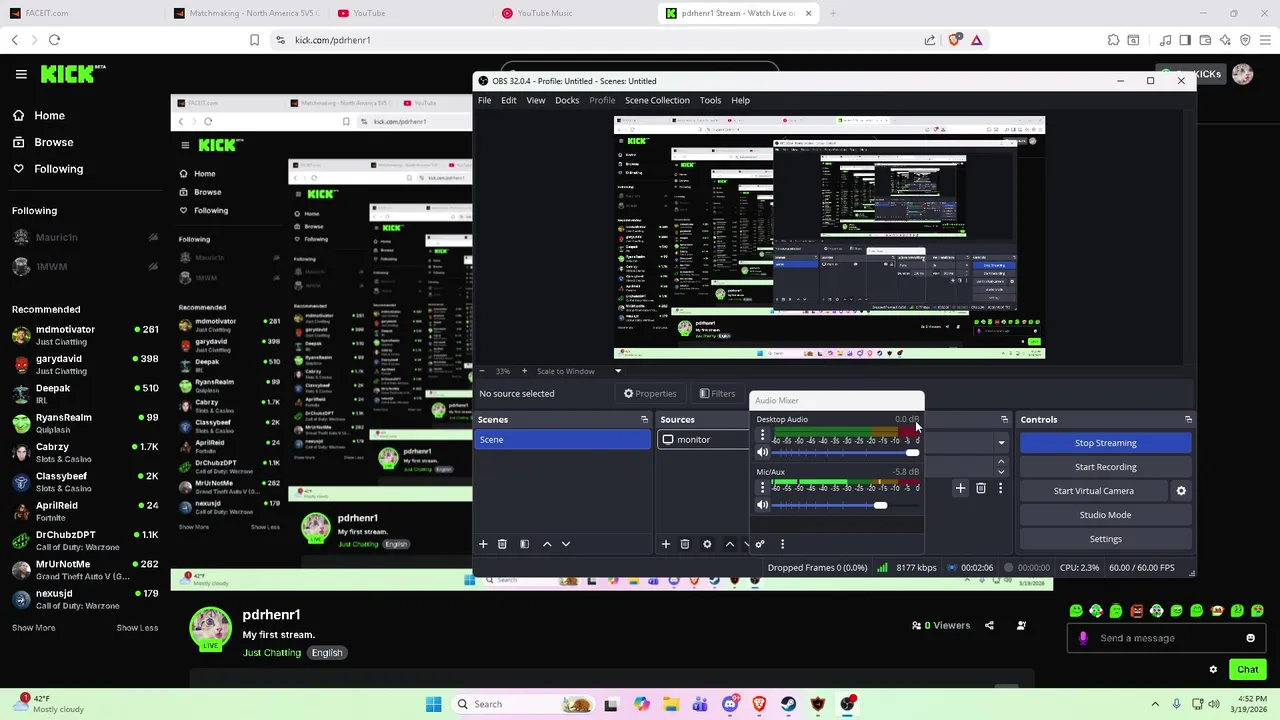This screenshot has height=720, width=1280.
Task: Open transition properties three-dot menu
Action: (x=1000, y=488)
